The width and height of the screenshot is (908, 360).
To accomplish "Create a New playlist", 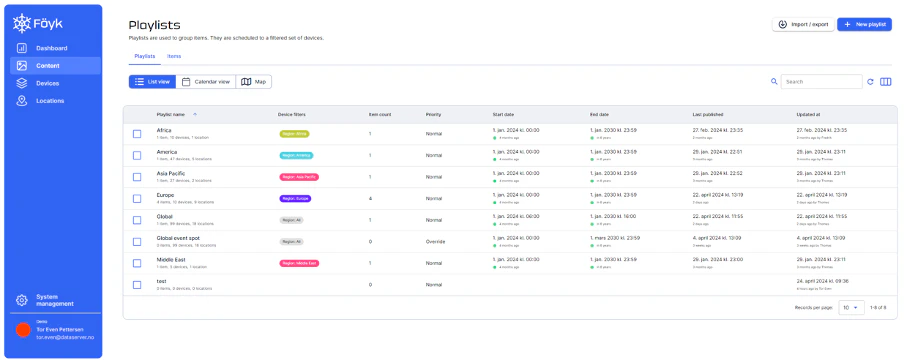I will point(864,24).
